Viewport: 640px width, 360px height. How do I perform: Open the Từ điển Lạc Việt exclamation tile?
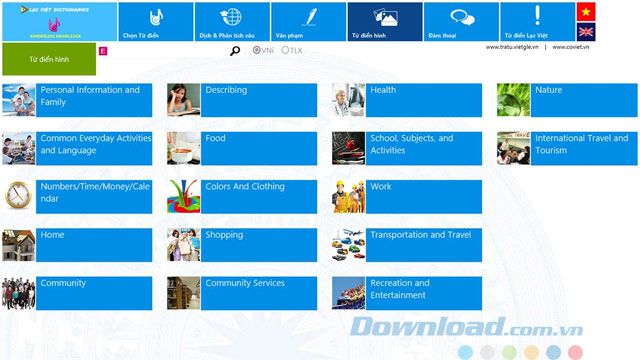tap(538, 22)
